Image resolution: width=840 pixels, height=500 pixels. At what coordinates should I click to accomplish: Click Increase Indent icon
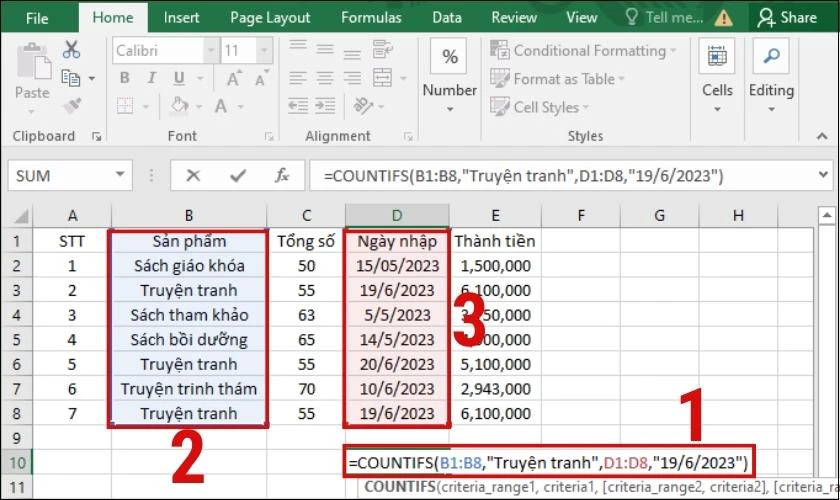(325, 106)
